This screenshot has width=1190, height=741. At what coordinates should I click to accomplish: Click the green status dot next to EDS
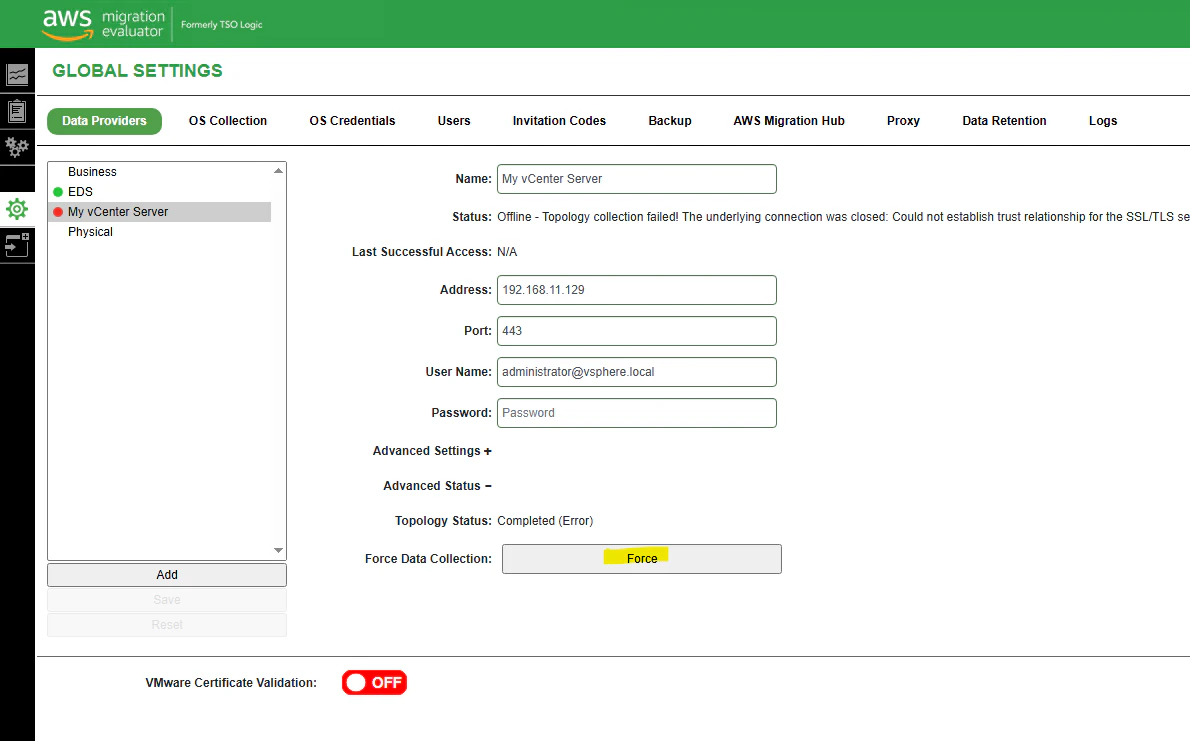coord(58,192)
